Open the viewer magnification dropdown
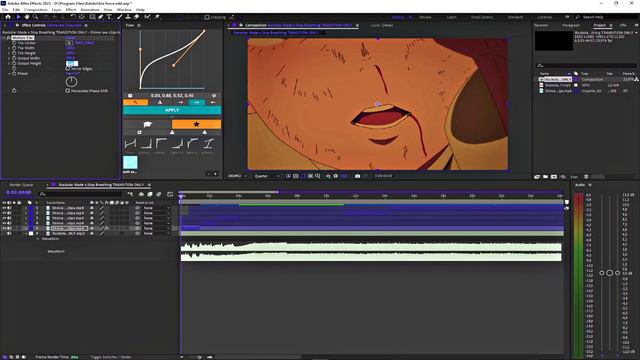The width and height of the screenshot is (640, 360). pos(238,176)
